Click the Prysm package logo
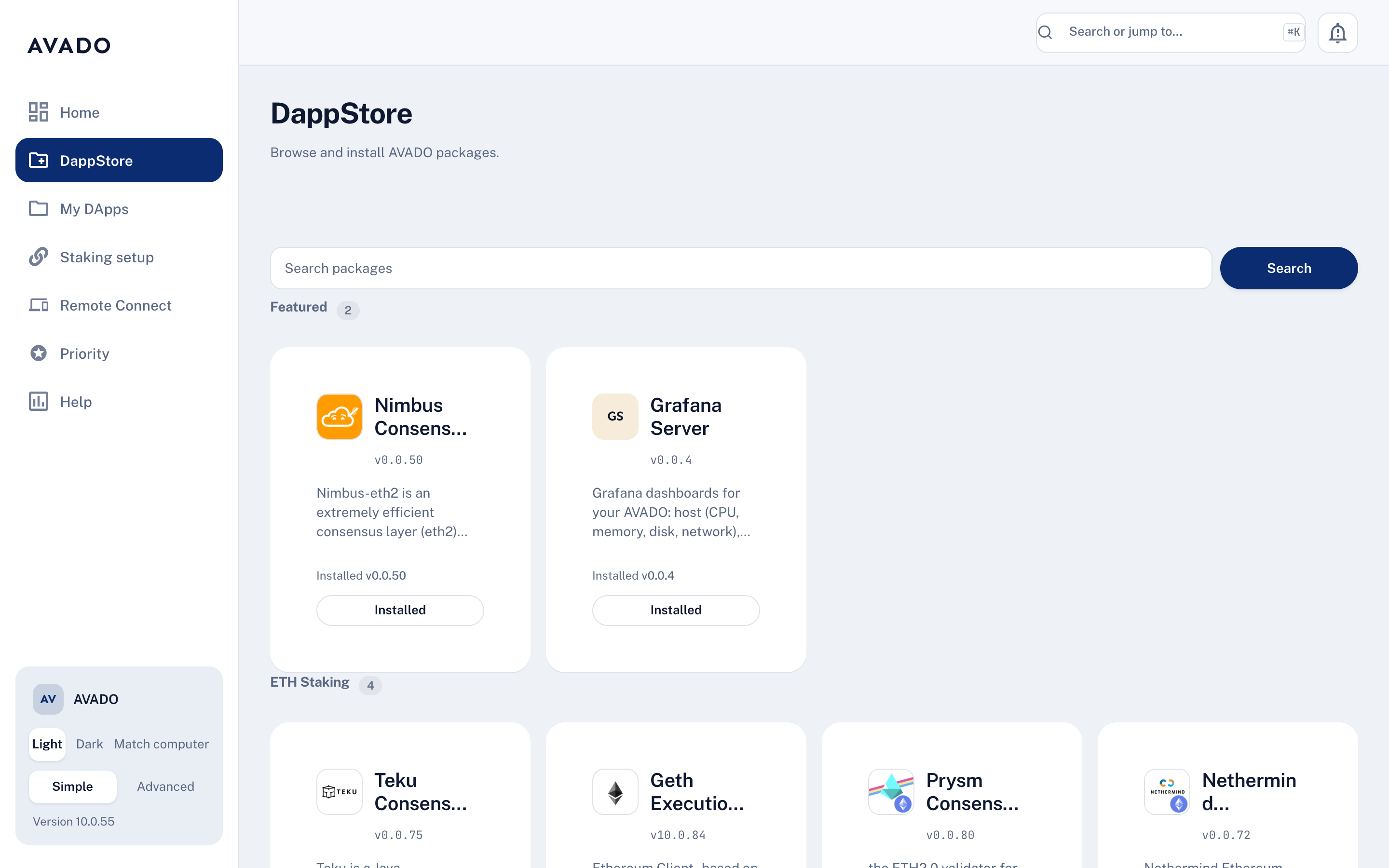 click(891, 792)
